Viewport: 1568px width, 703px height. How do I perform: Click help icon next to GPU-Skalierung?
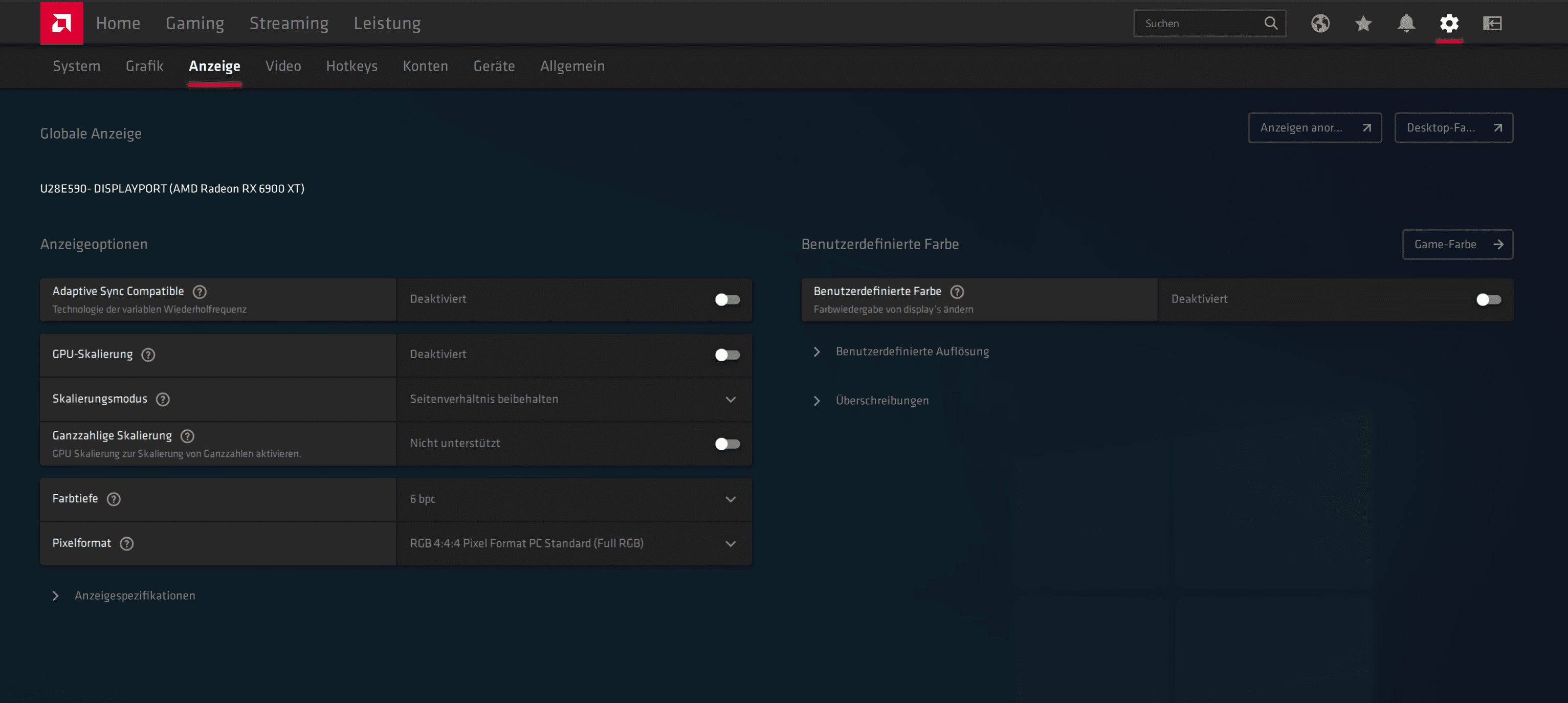pos(148,355)
